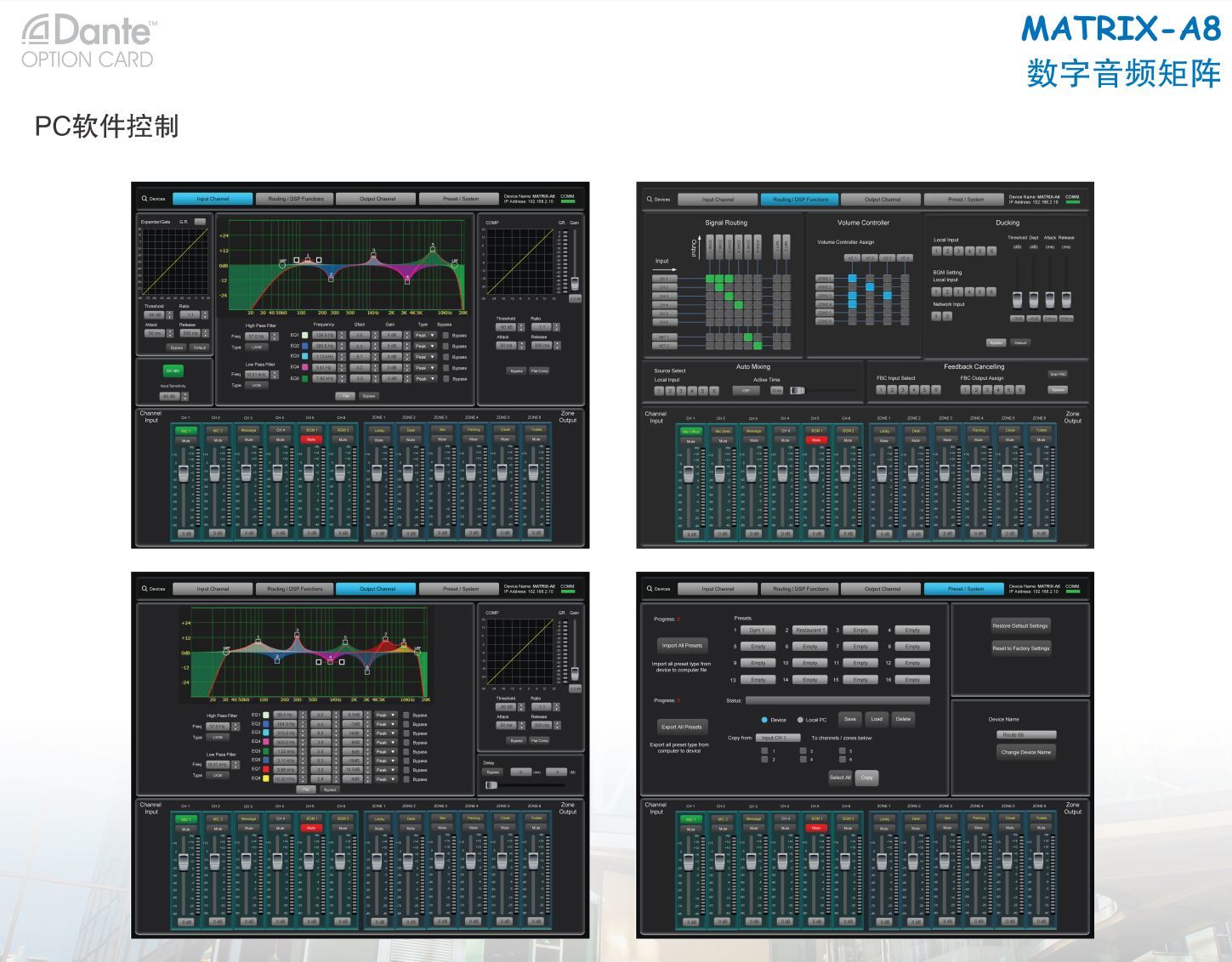Enable EQ5 Bypass checkbox in Input Channel window
Viewport: 1232px width, 962px height.
point(446,378)
